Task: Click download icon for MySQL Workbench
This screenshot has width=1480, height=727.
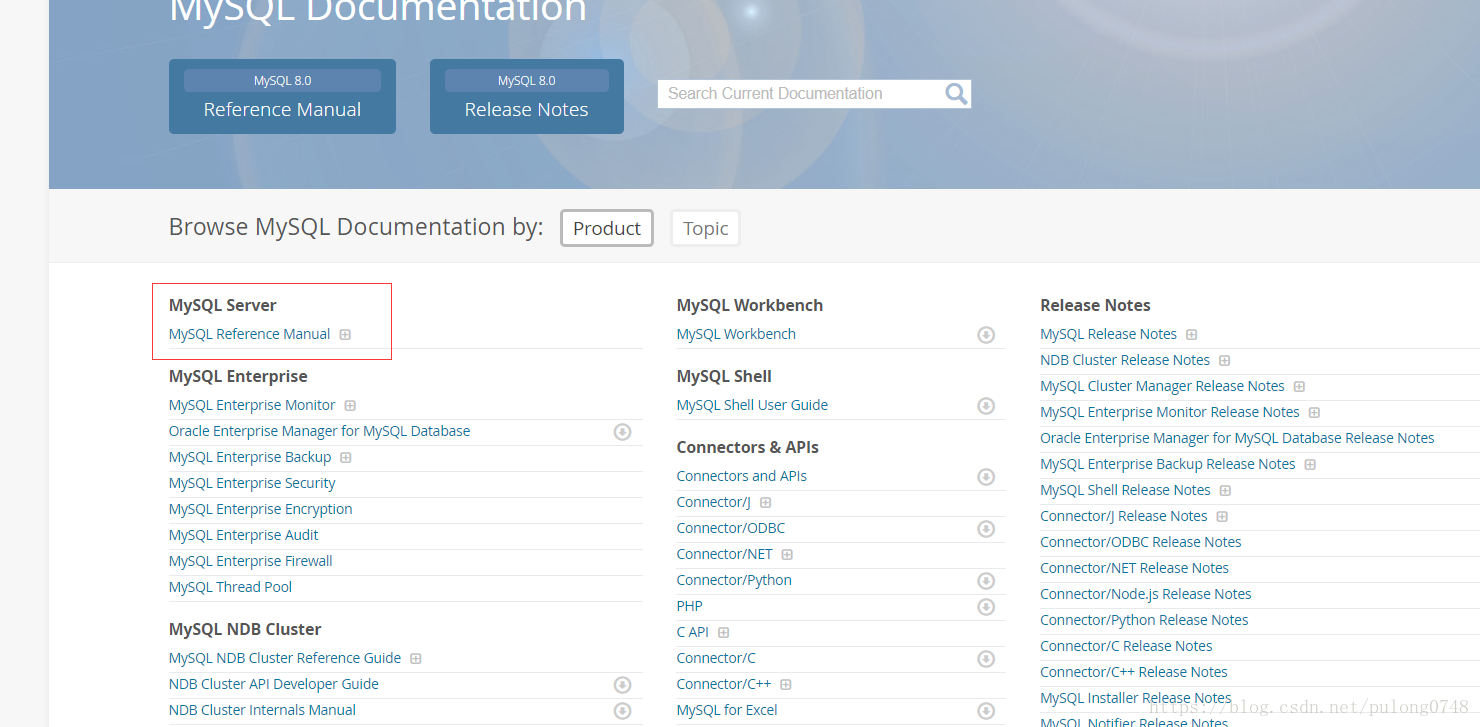Action: tap(986, 335)
